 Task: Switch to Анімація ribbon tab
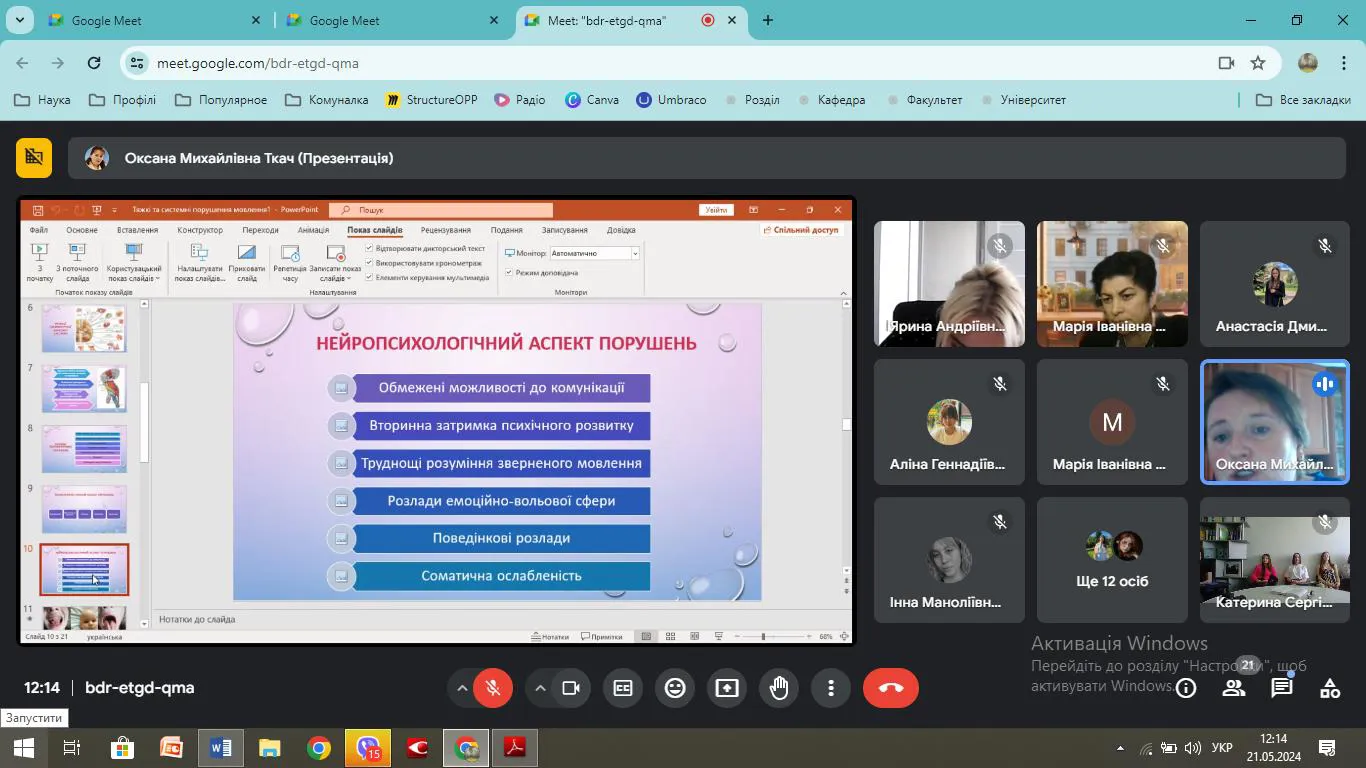313,230
